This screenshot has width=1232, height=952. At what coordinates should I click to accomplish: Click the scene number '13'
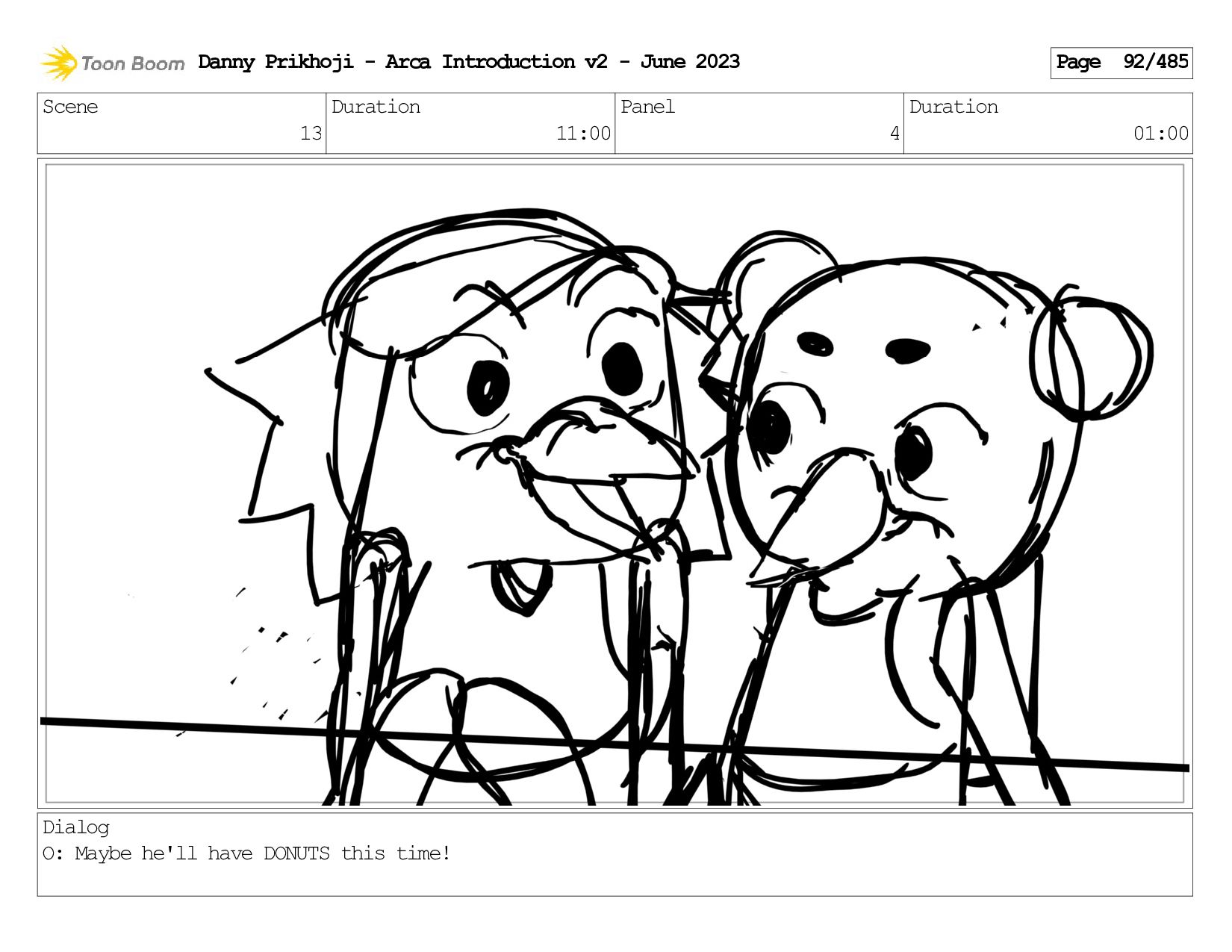(x=311, y=134)
